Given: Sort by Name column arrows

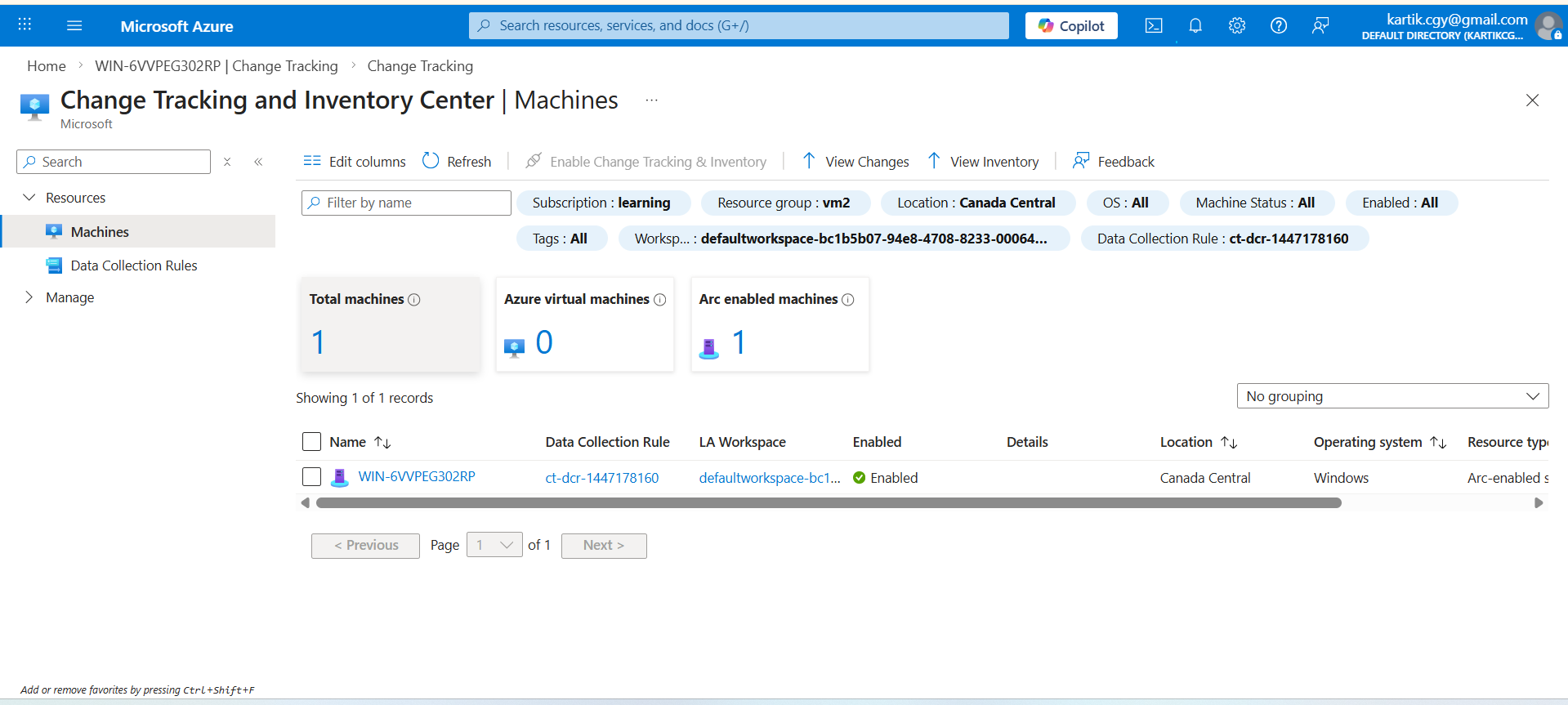Looking at the screenshot, I should coord(382,442).
